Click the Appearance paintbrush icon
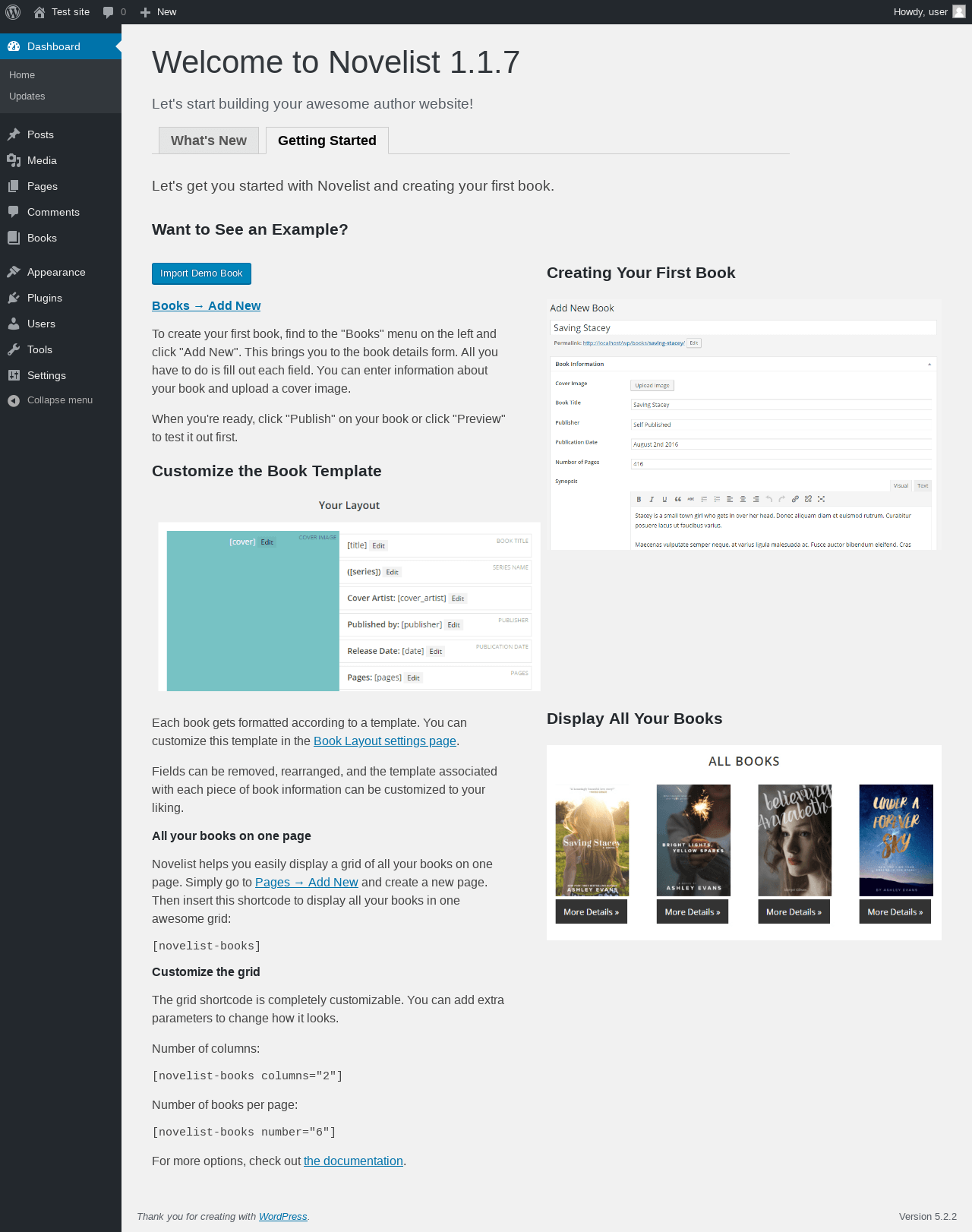This screenshot has width=972, height=1232. [14, 272]
